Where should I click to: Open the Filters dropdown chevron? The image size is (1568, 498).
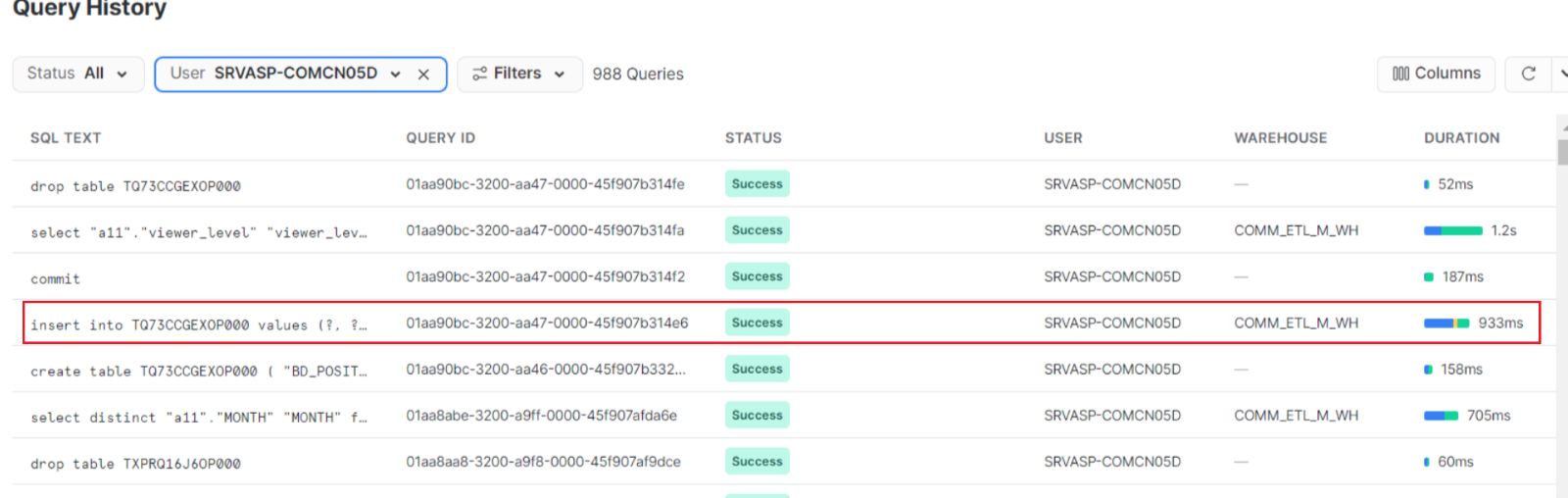tap(560, 75)
